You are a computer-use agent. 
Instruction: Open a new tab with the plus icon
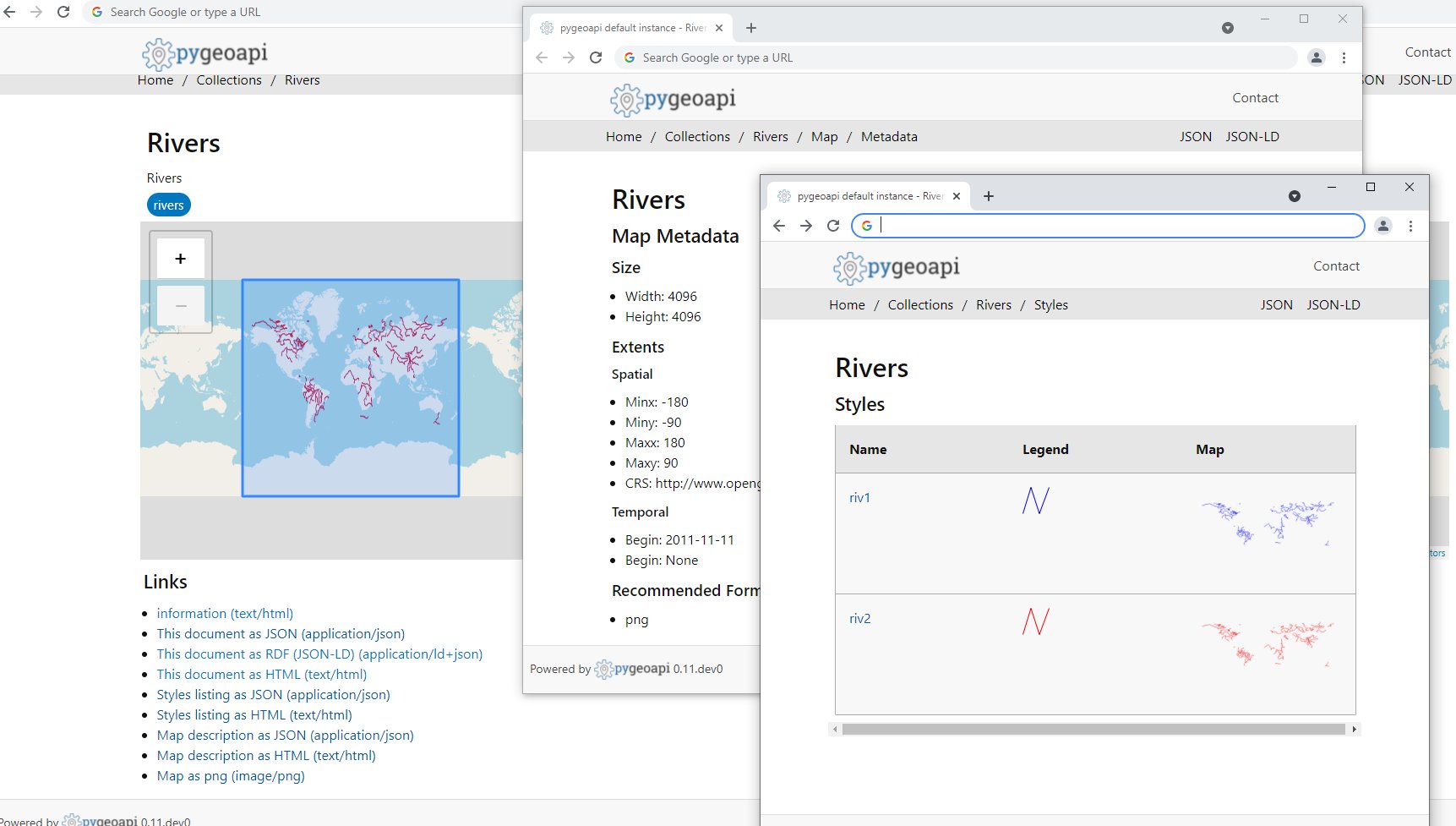(x=988, y=195)
